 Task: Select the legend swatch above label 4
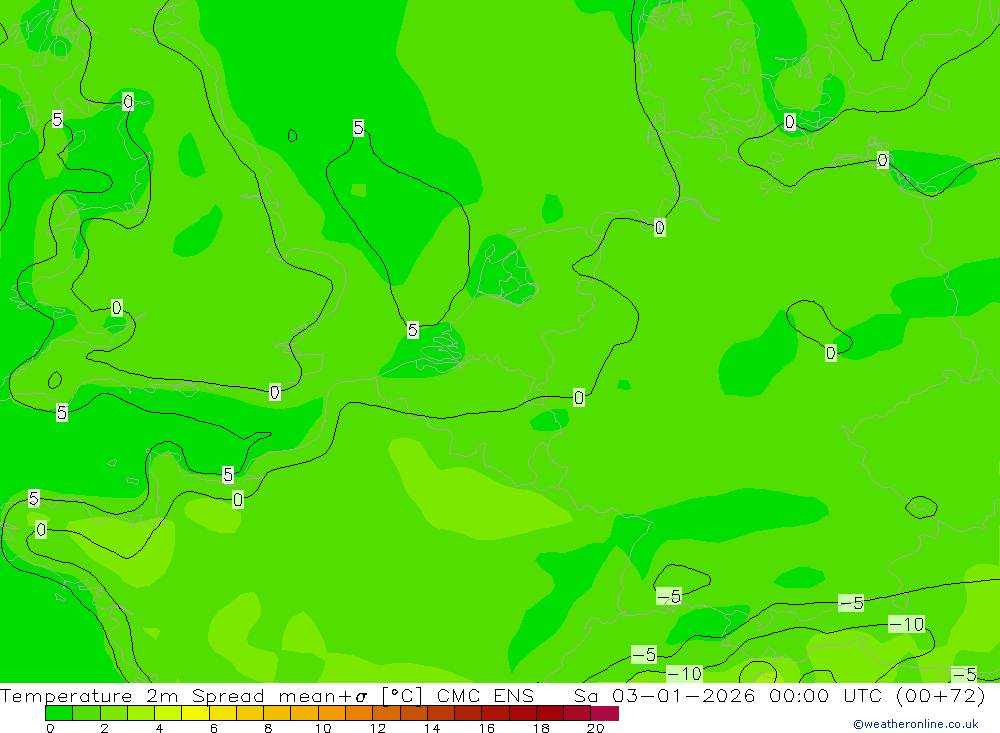pyautogui.click(x=168, y=713)
